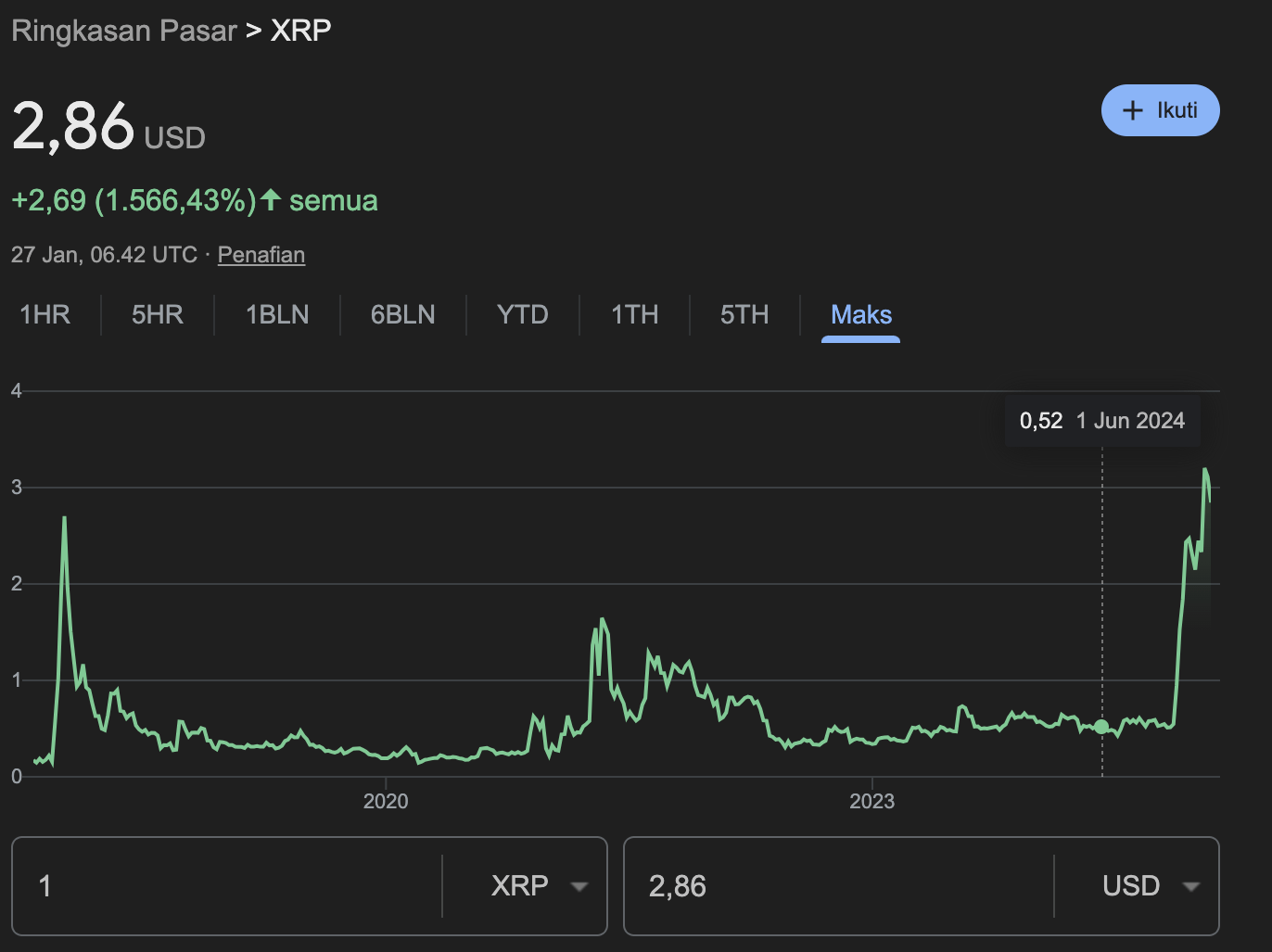Click the 2018 price peak on chart
Viewport: 1272px width, 952px height.
[64, 518]
